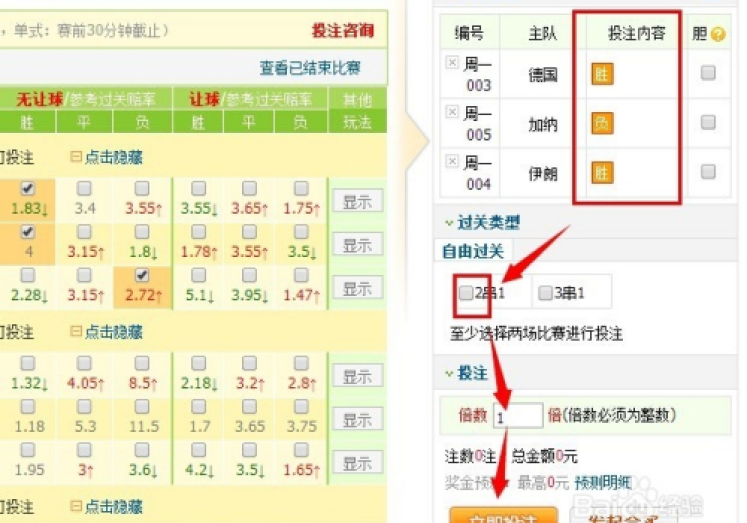Tick the 5.3 draw odds checkbox
This screenshot has width=747, height=523.
coord(84,407)
